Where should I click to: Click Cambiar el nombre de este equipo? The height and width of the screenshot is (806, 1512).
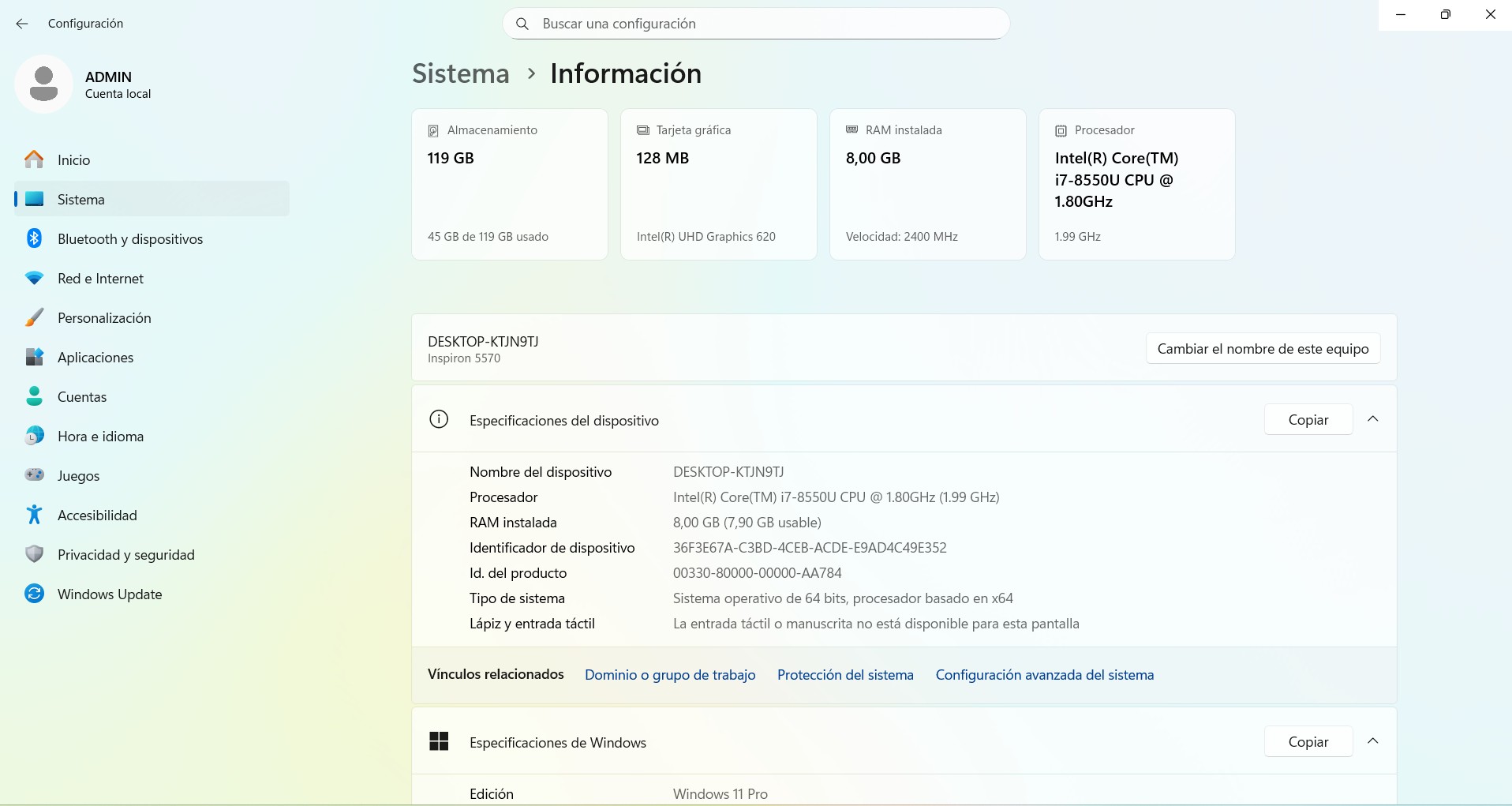[1263, 348]
